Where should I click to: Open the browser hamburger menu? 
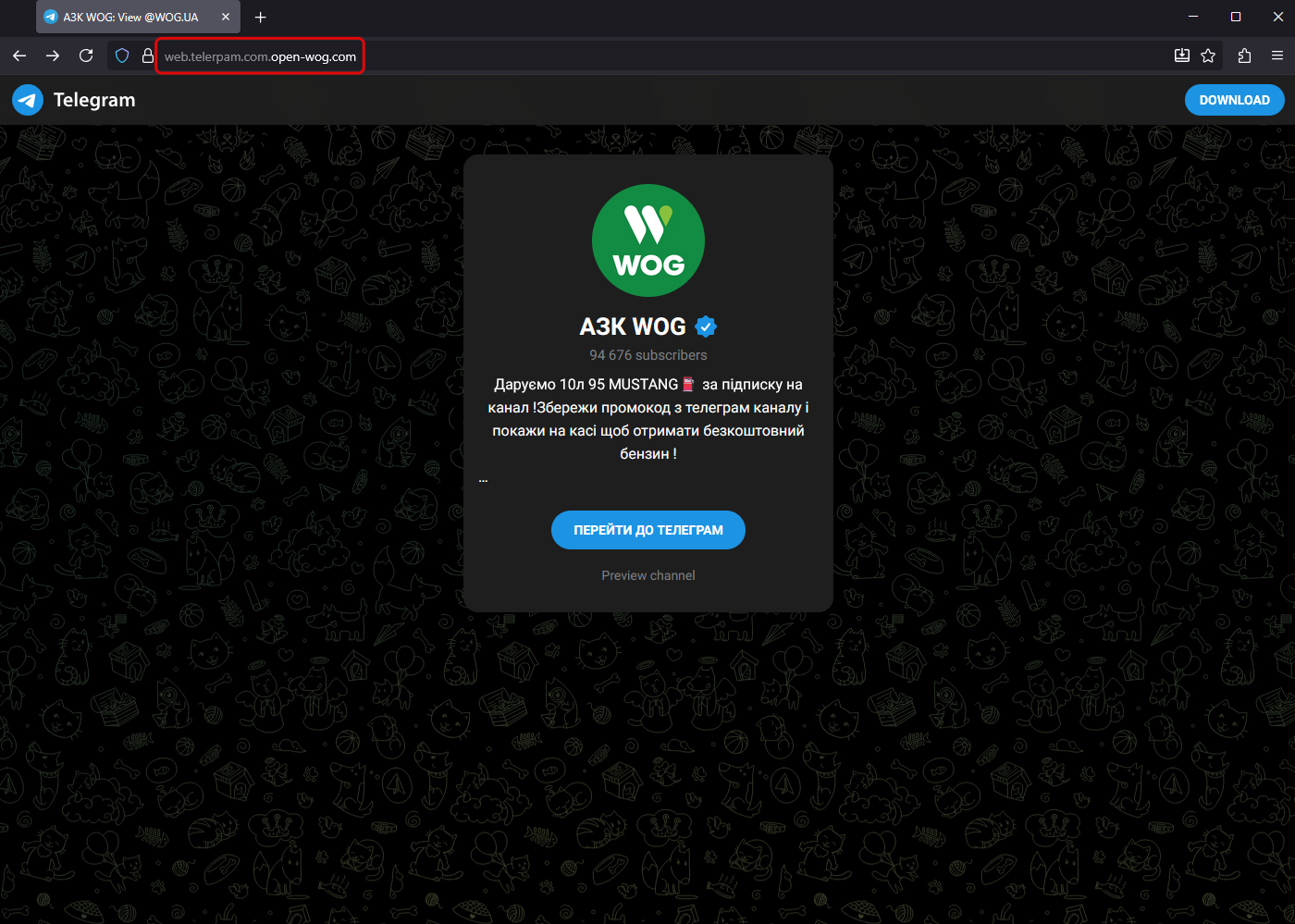[x=1277, y=56]
